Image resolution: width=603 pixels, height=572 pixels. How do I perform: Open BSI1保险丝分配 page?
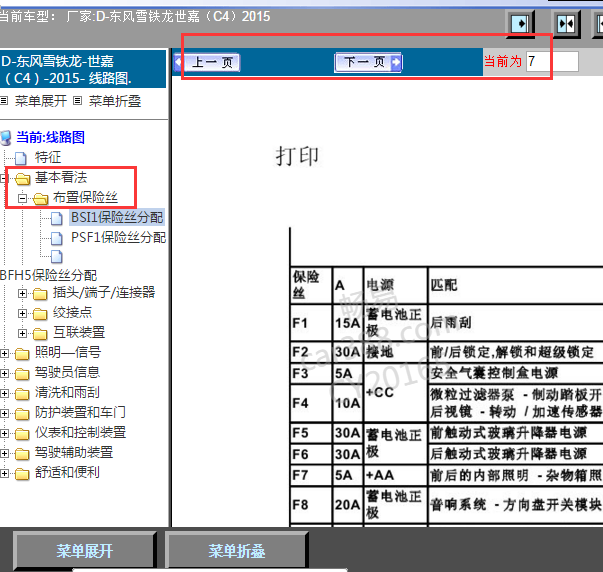[x=117, y=217]
